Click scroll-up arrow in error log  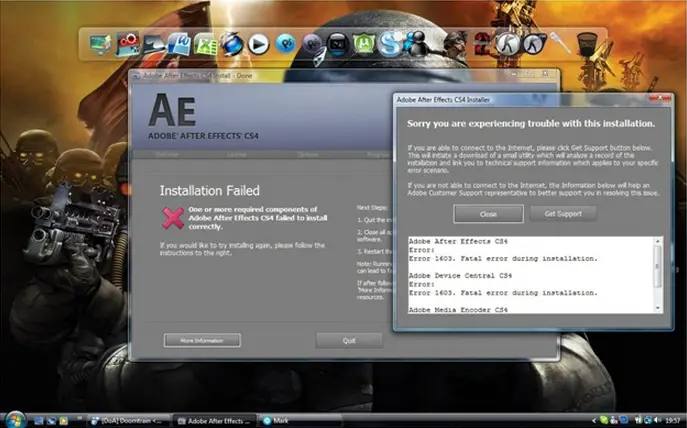[x=657, y=241]
